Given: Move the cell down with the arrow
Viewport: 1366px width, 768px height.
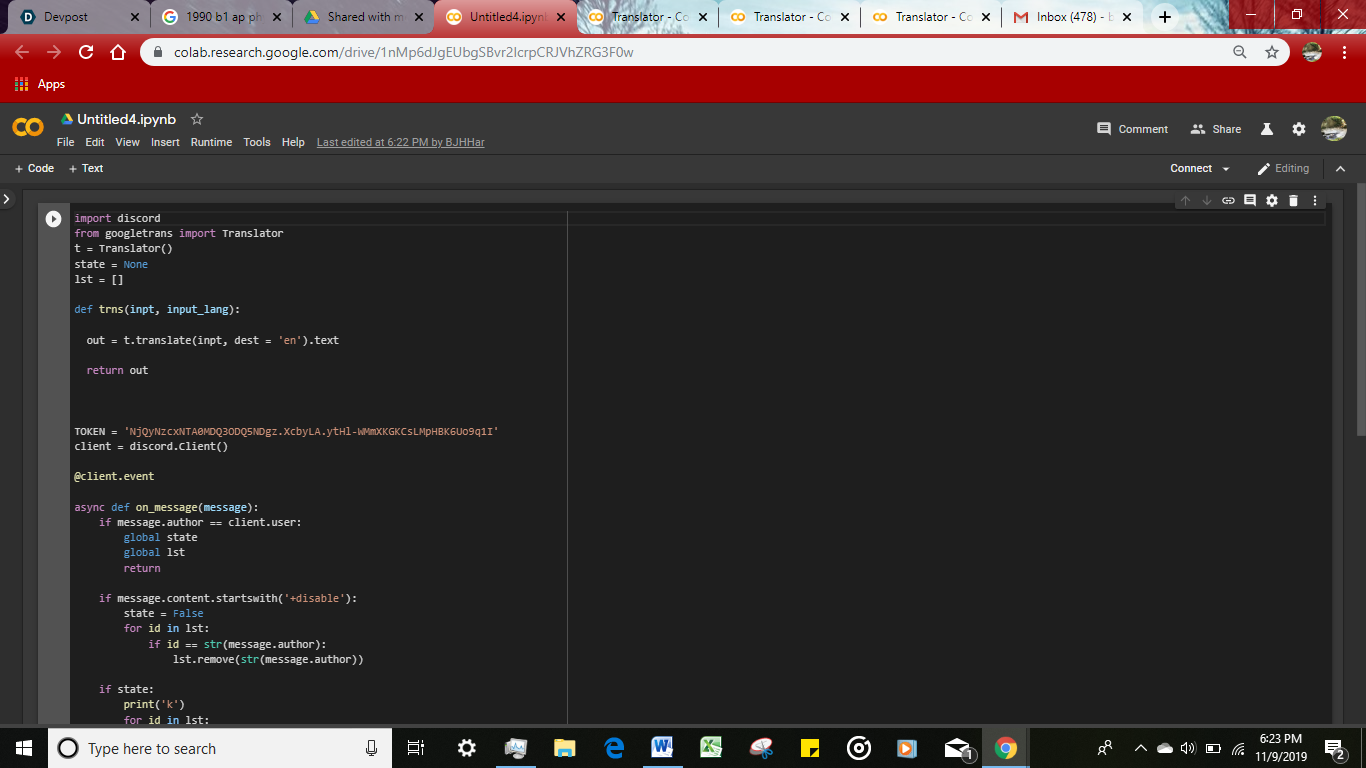Looking at the screenshot, I should pos(1207,201).
